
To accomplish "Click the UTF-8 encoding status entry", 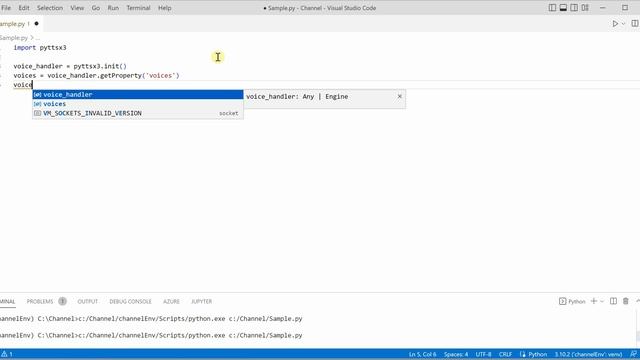I will click(484, 354).
